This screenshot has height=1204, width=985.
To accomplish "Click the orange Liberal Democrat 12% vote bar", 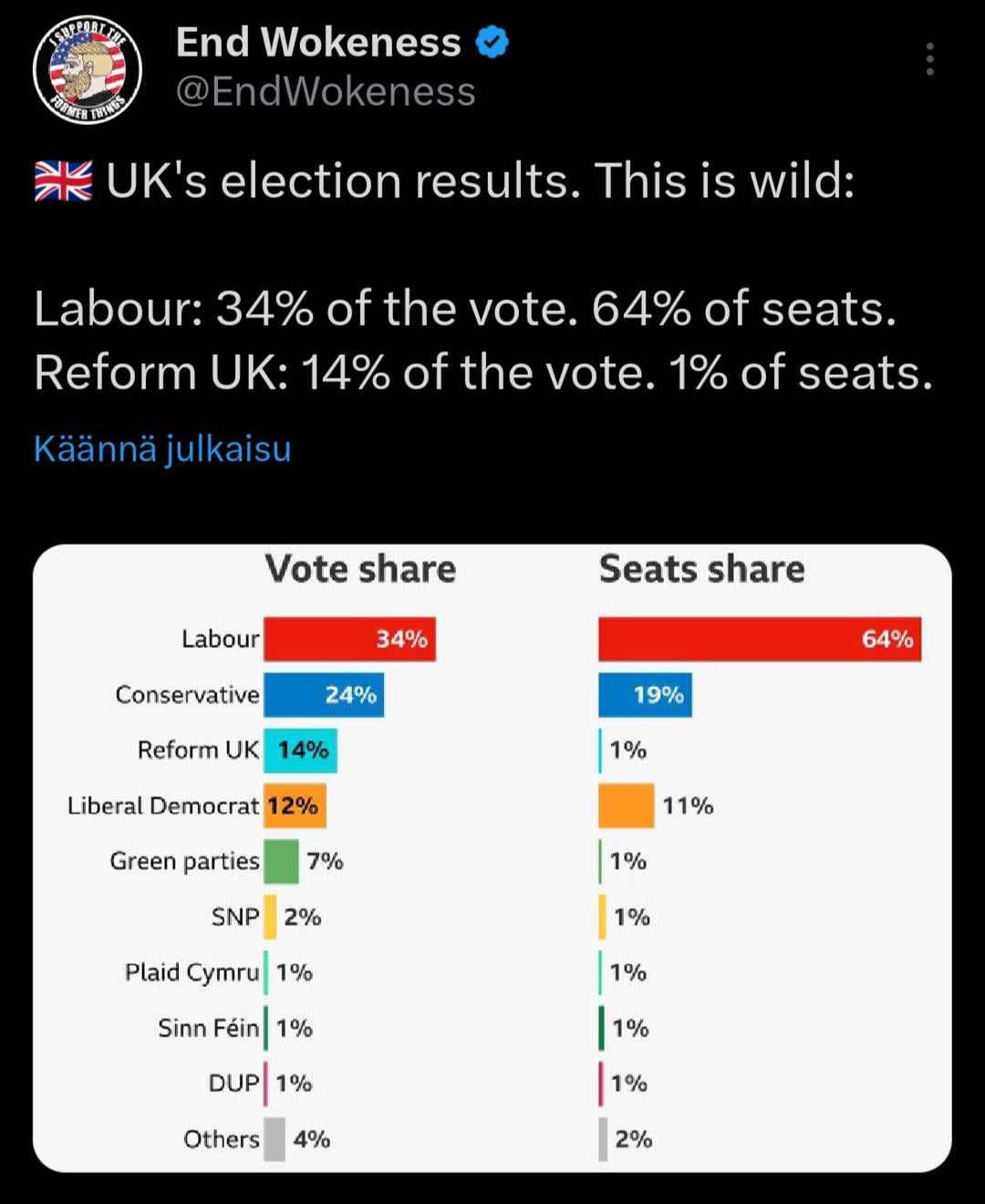I will click(295, 806).
